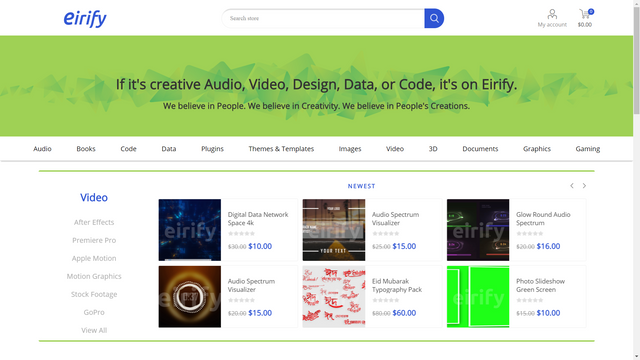Click Glow Round Audio Spectrum title
Image resolution: width=640 pixels, height=360 pixels.
tap(543, 218)
